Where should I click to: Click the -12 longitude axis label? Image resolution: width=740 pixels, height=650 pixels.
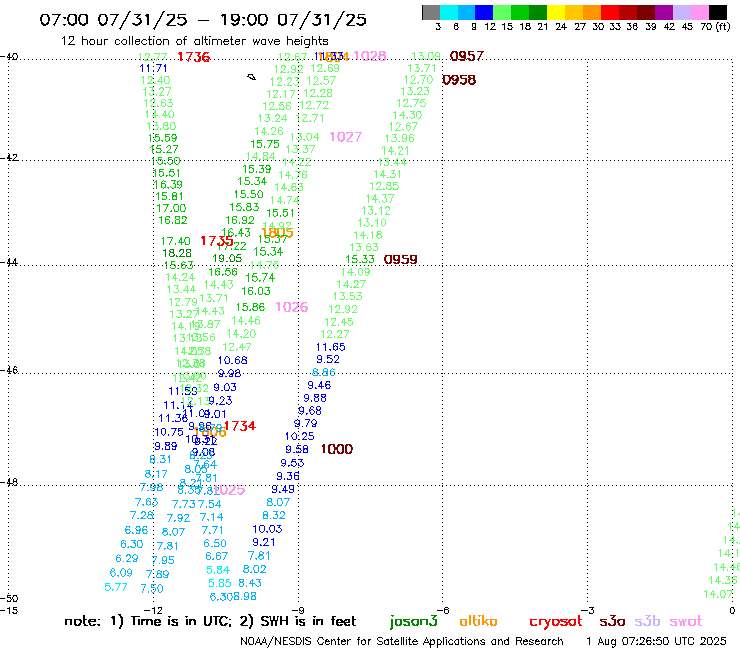153,610
